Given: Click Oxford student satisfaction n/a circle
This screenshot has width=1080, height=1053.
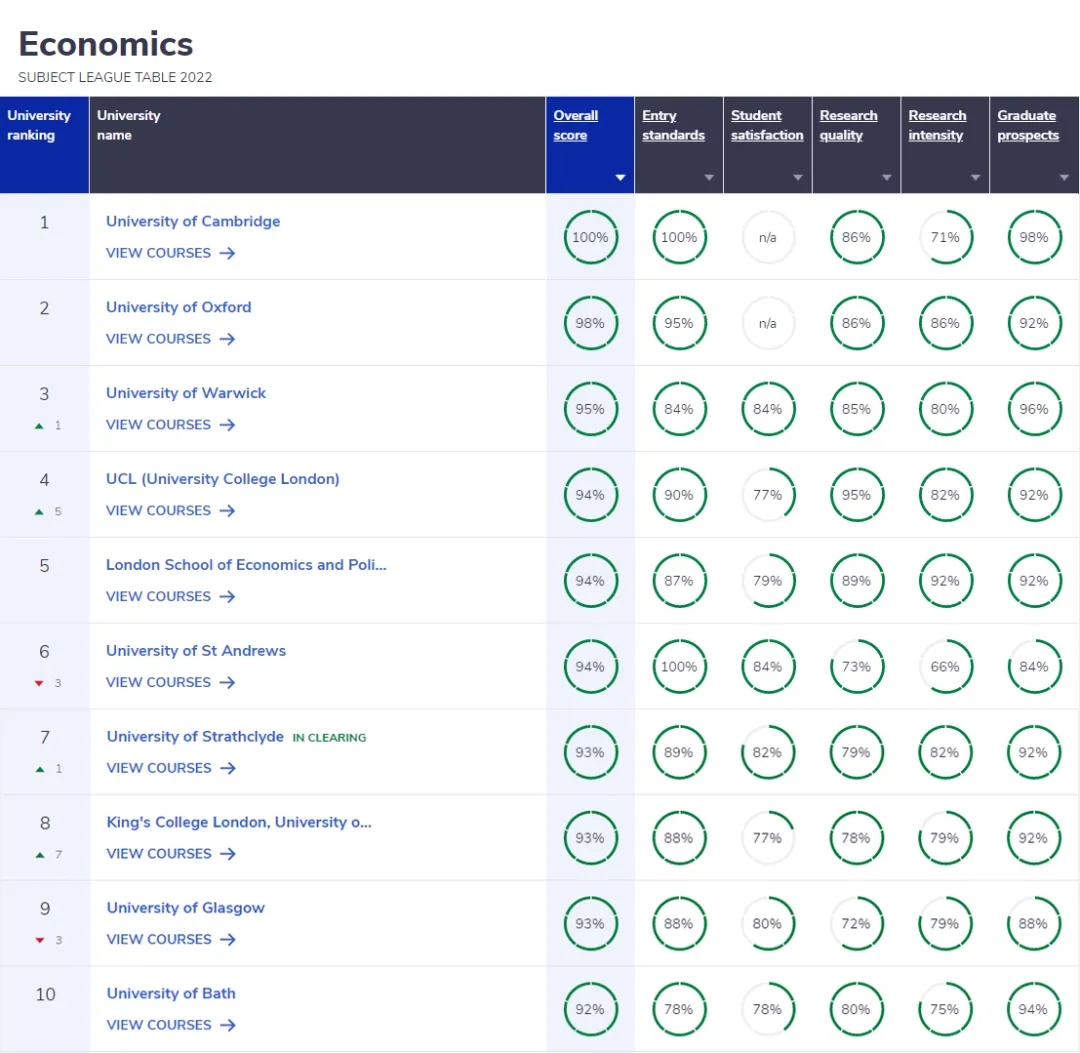Looking at the screenshot, I should [x=767, y=323].
